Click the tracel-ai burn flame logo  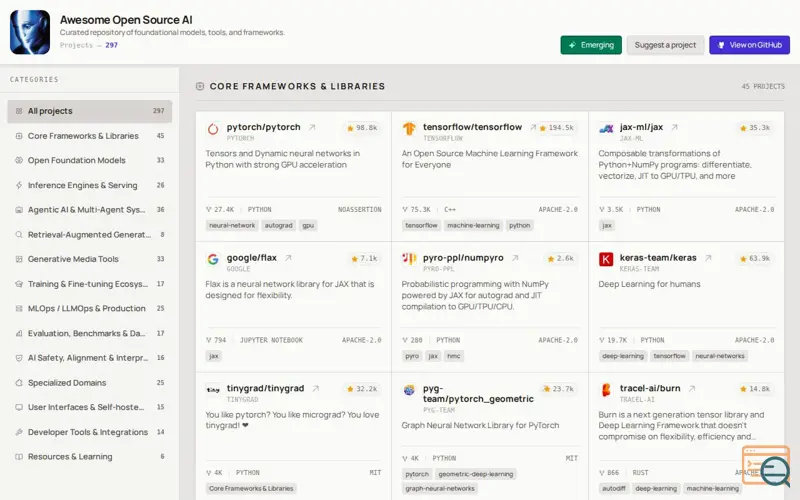[606, 390]
